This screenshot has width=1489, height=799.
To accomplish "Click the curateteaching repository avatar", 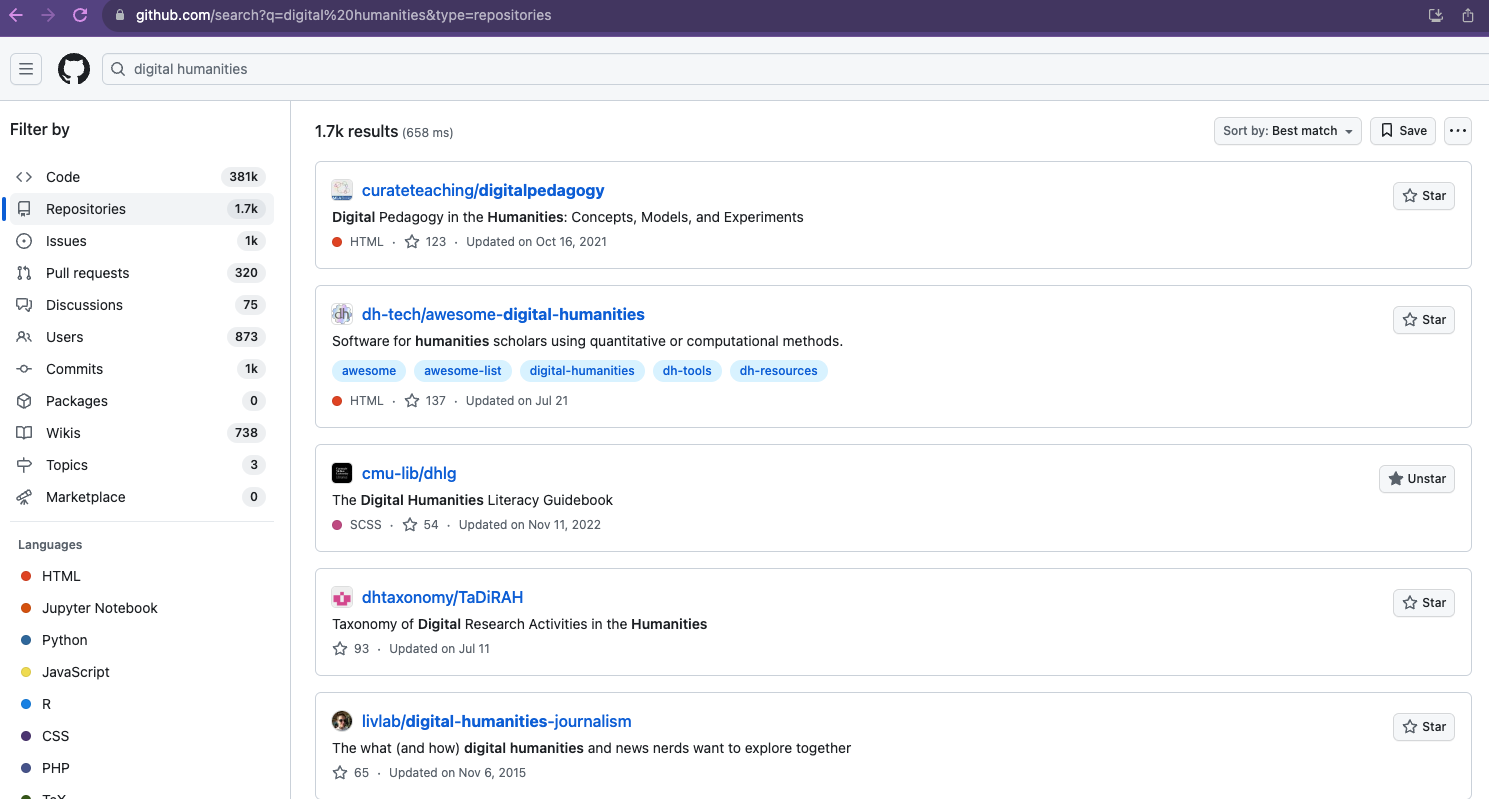I will point(342,190).
